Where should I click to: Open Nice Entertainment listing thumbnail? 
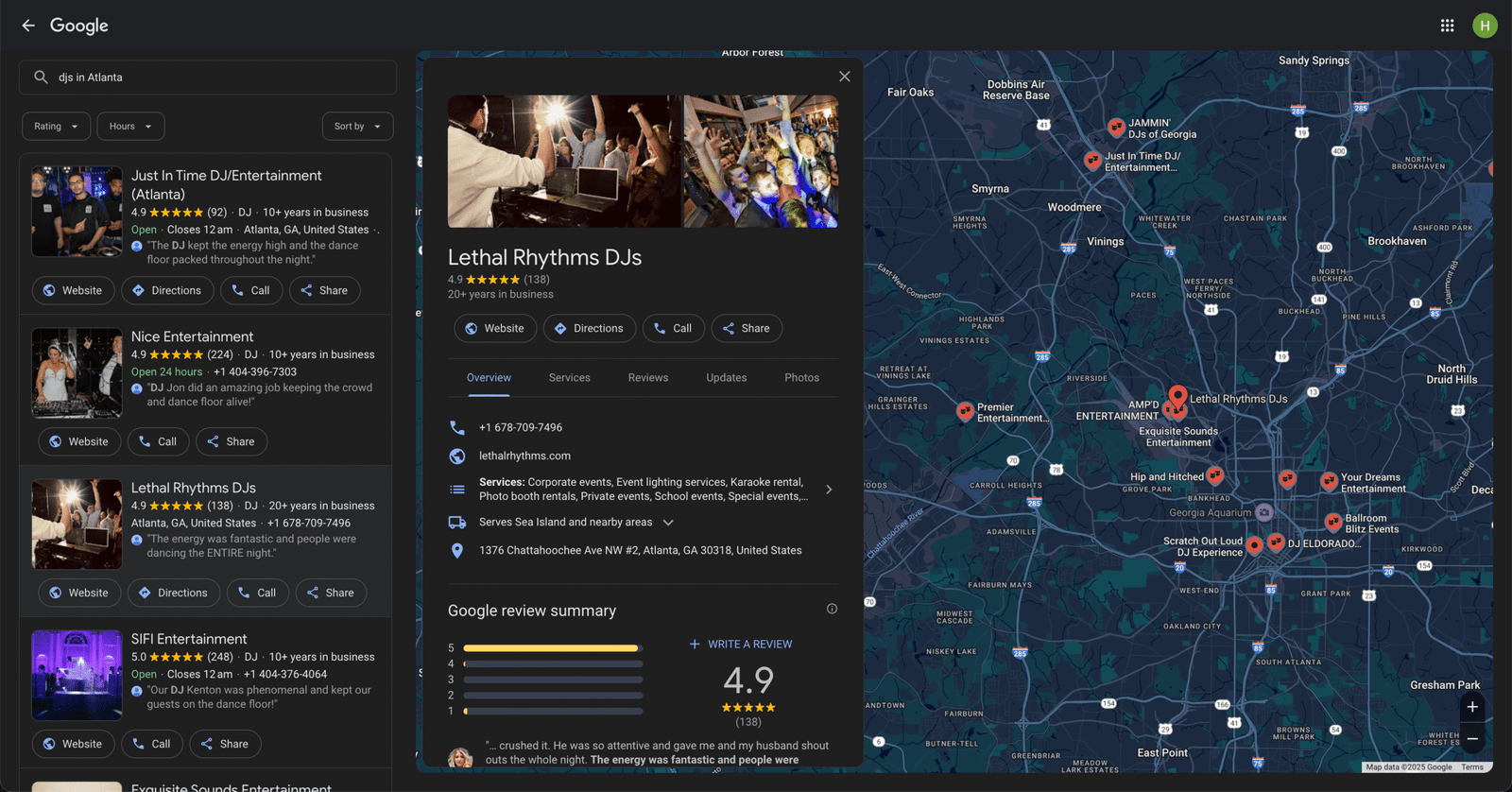[x=77, y=372]
